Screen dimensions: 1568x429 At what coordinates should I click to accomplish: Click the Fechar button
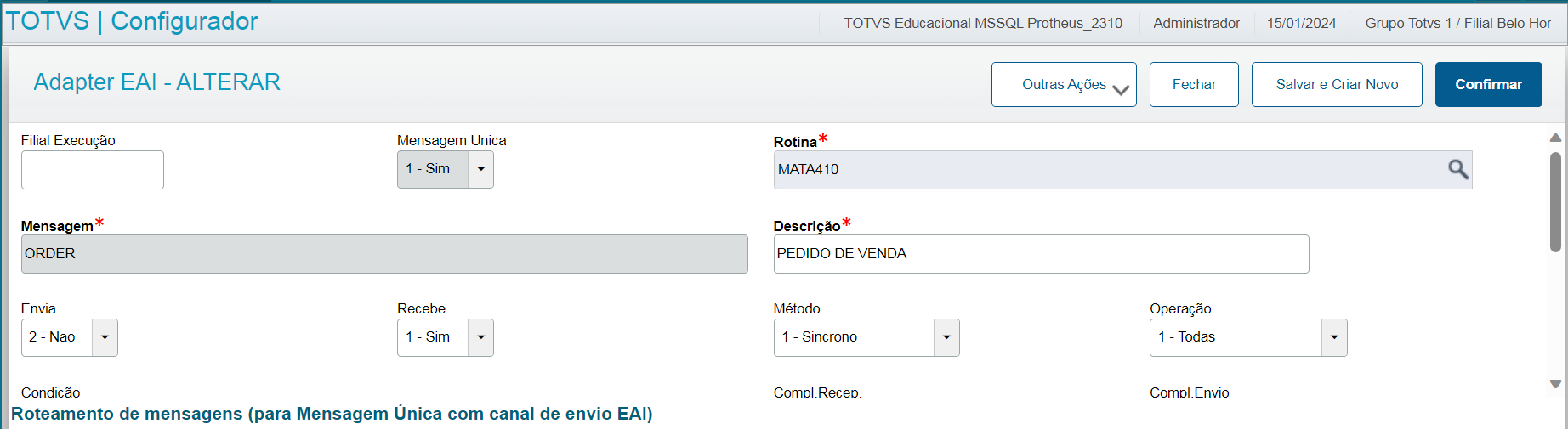(x=1194, y=85)
